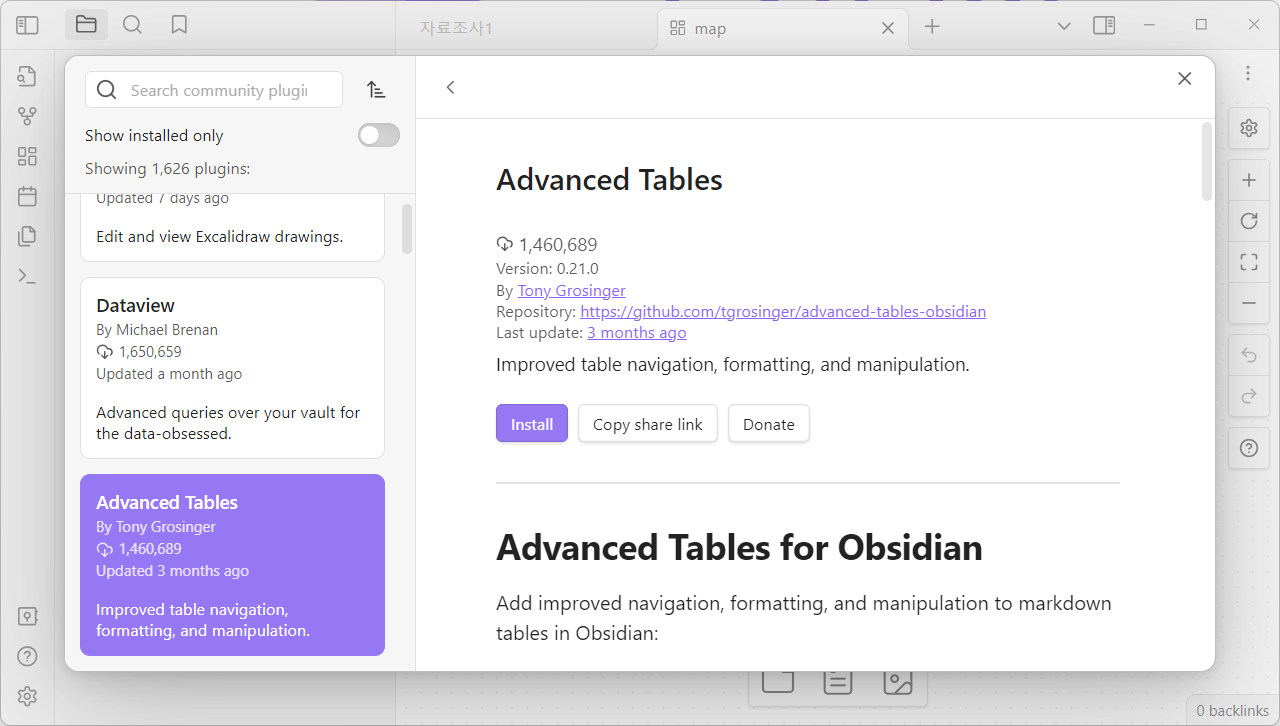The width and height of the screenshot is (1280, 726).
Task: Click the add note card icon on canvas
Action: 777,682
